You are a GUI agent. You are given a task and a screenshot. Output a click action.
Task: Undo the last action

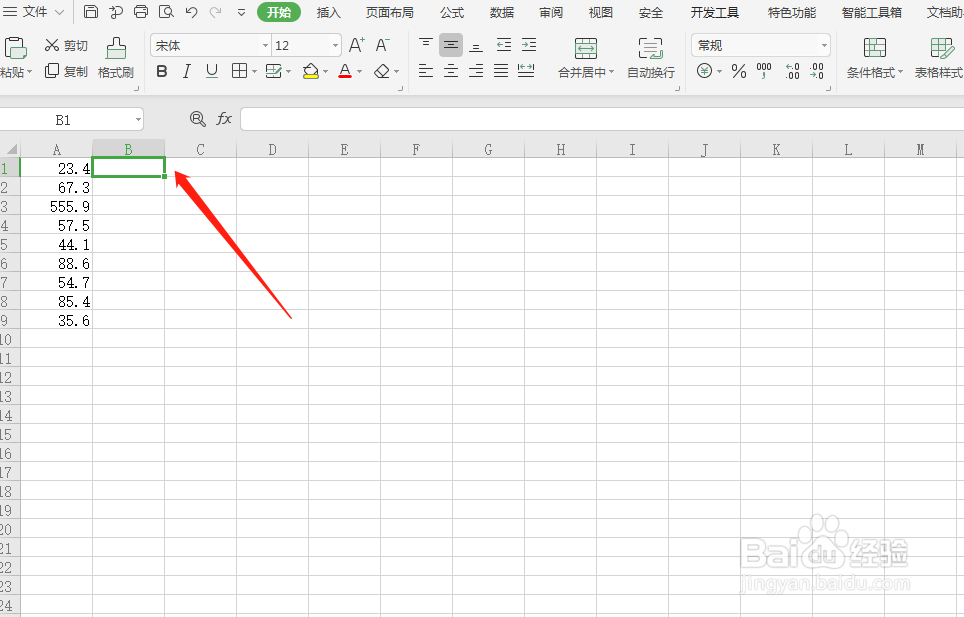191,12
